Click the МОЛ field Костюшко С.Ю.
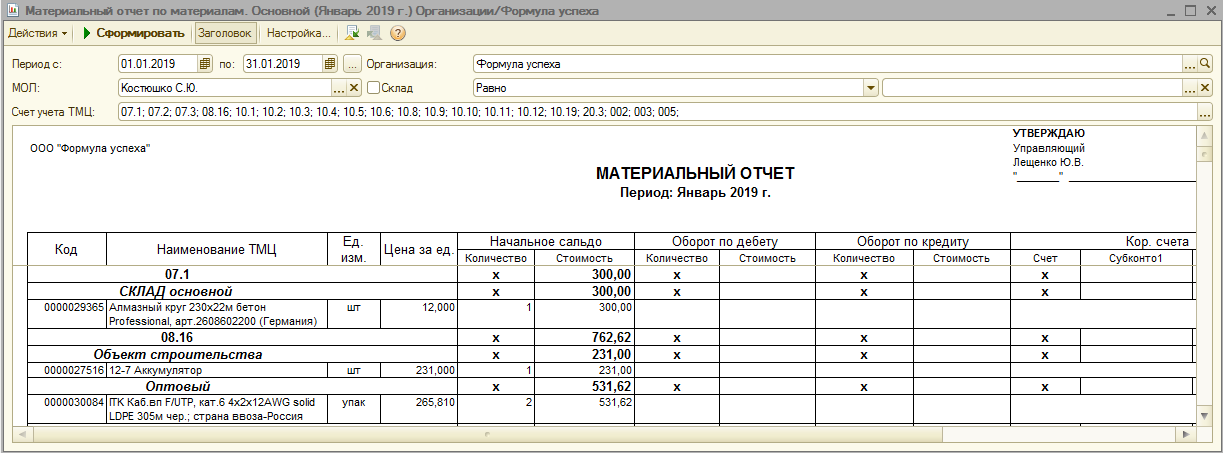 coord(224,88)
